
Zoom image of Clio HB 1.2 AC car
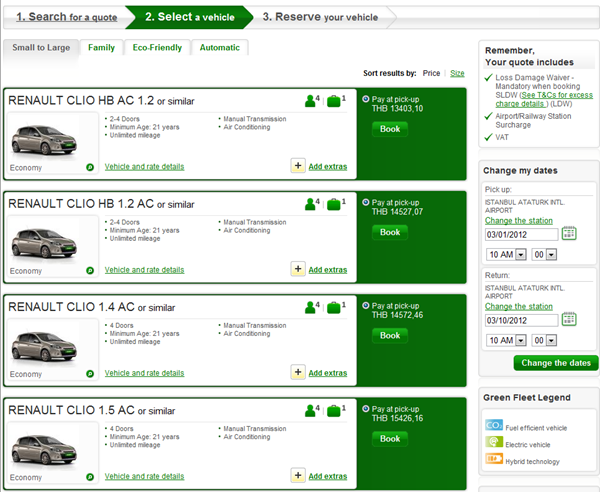[x=90, y=270]
